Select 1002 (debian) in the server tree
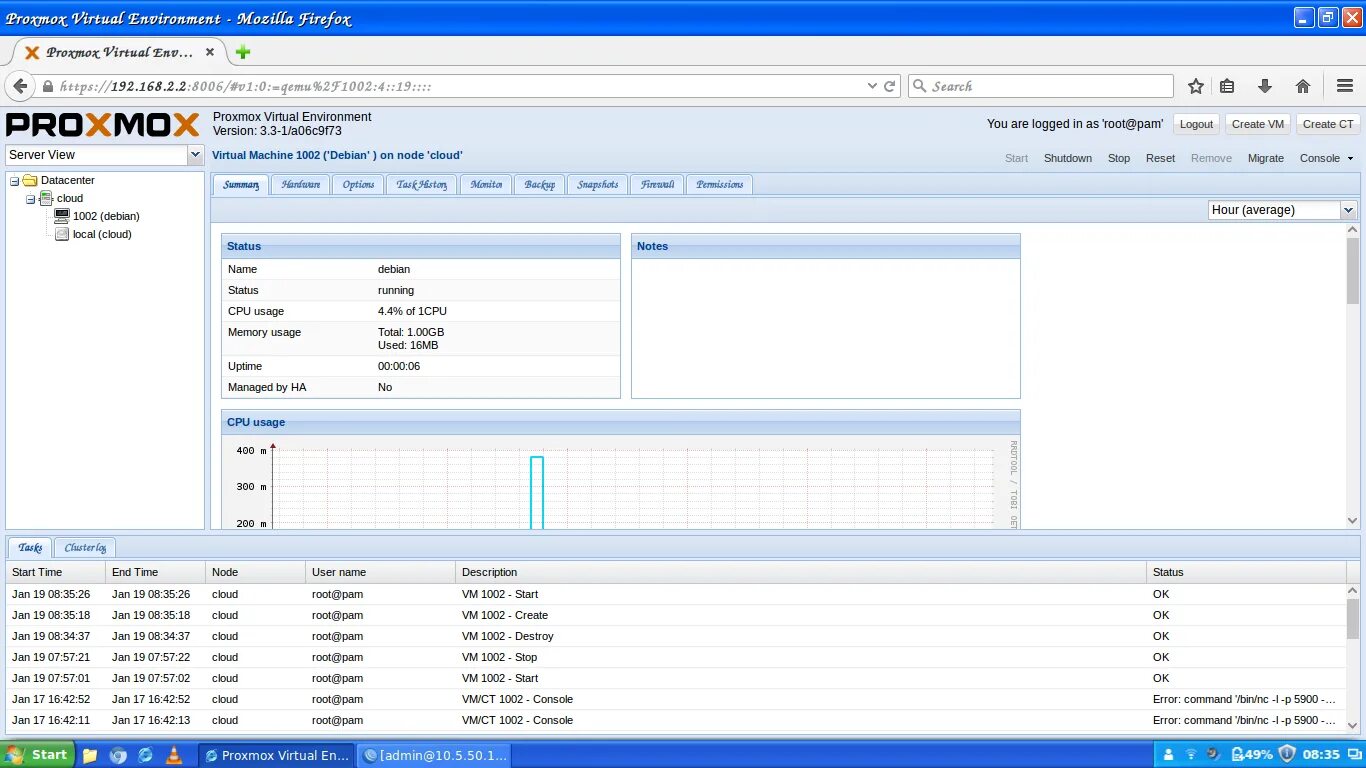The height and width of the screenshot is (768, 1366). click(106, 216)
